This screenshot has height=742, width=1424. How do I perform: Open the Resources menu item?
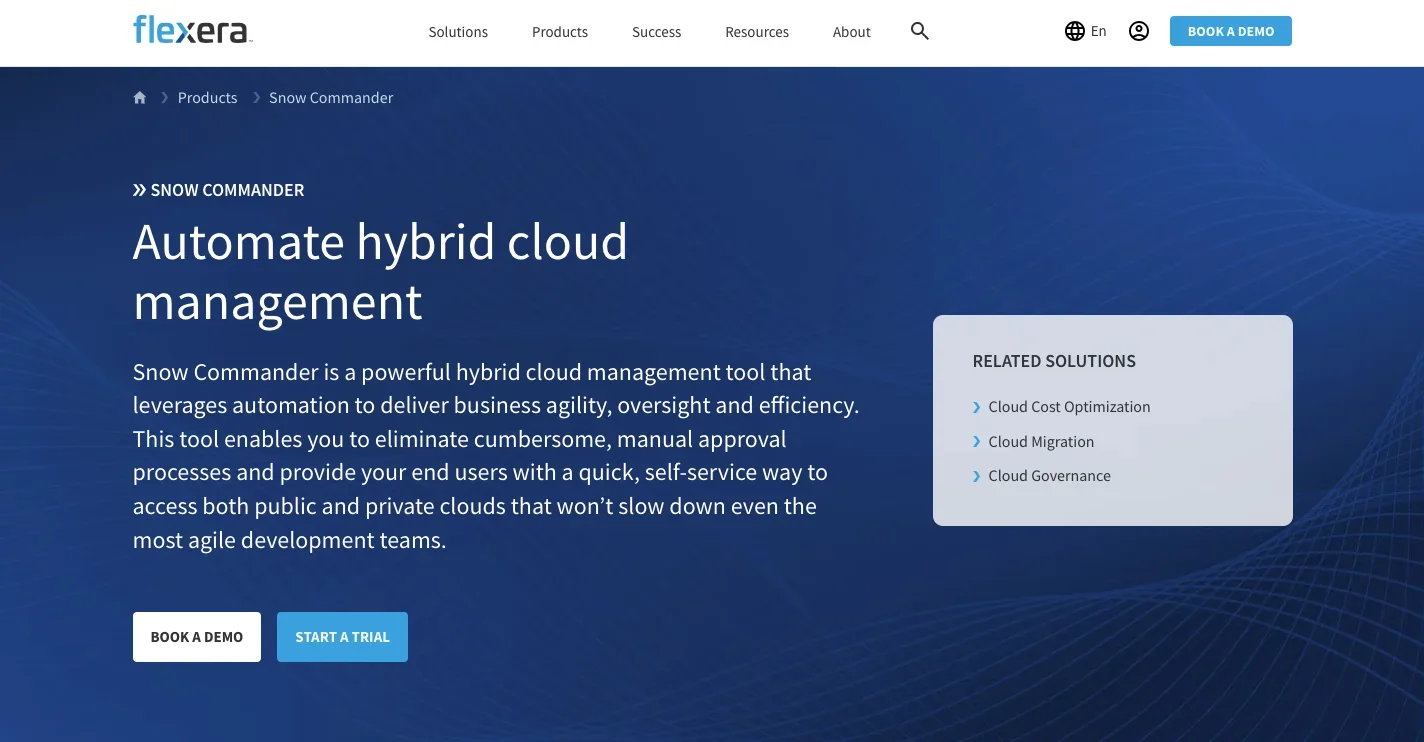(x=757, y=32)
